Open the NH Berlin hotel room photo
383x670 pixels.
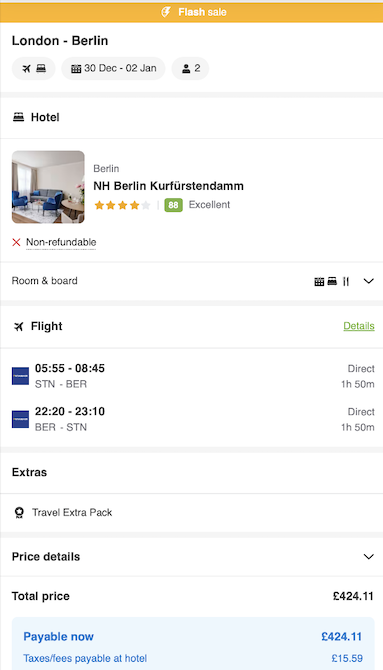pyautogui.click(x=48, y=187)
